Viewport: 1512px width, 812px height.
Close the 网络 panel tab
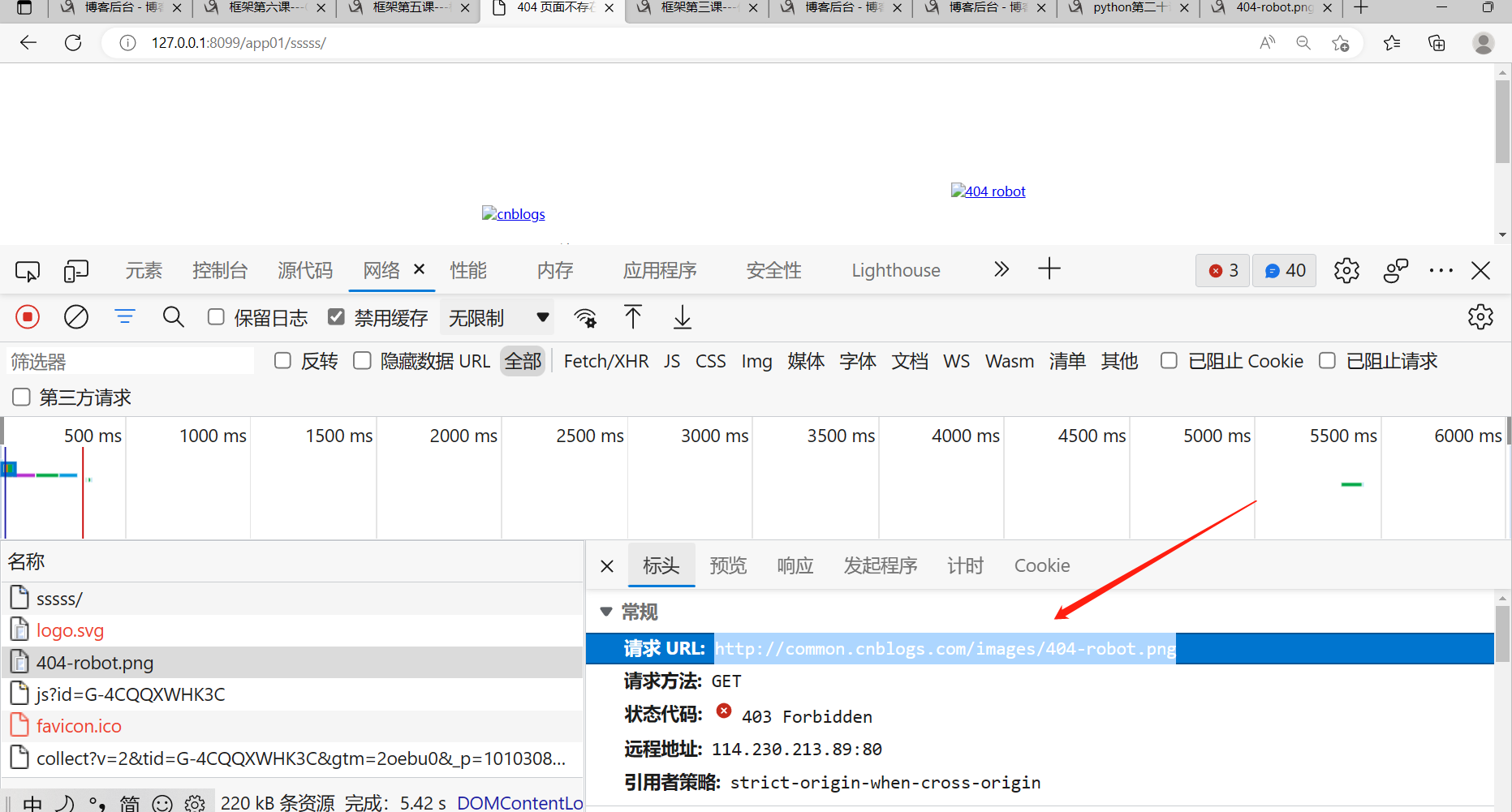tap(420, 269)
